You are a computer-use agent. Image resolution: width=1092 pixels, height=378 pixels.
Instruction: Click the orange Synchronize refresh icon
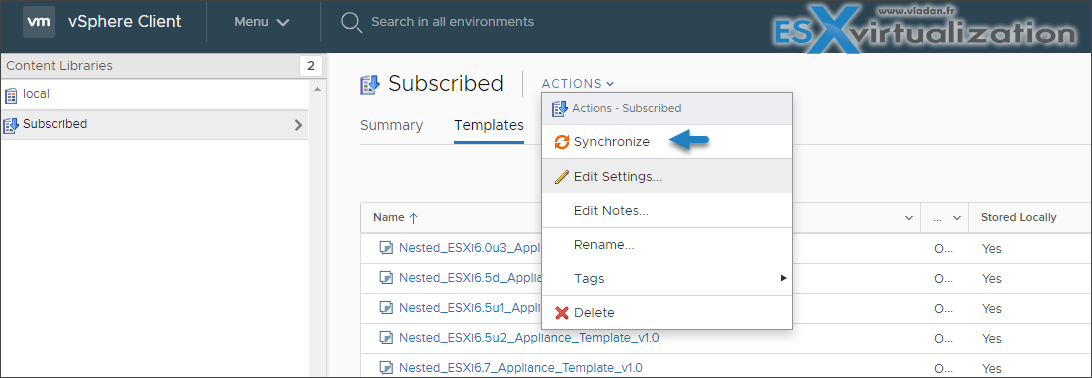click(561, 142)
